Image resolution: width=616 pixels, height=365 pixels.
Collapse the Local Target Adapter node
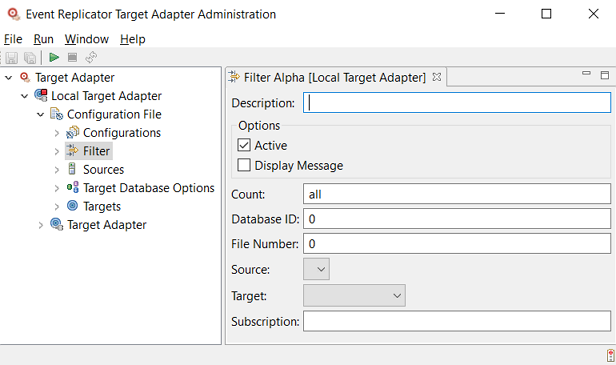[24, 96]
